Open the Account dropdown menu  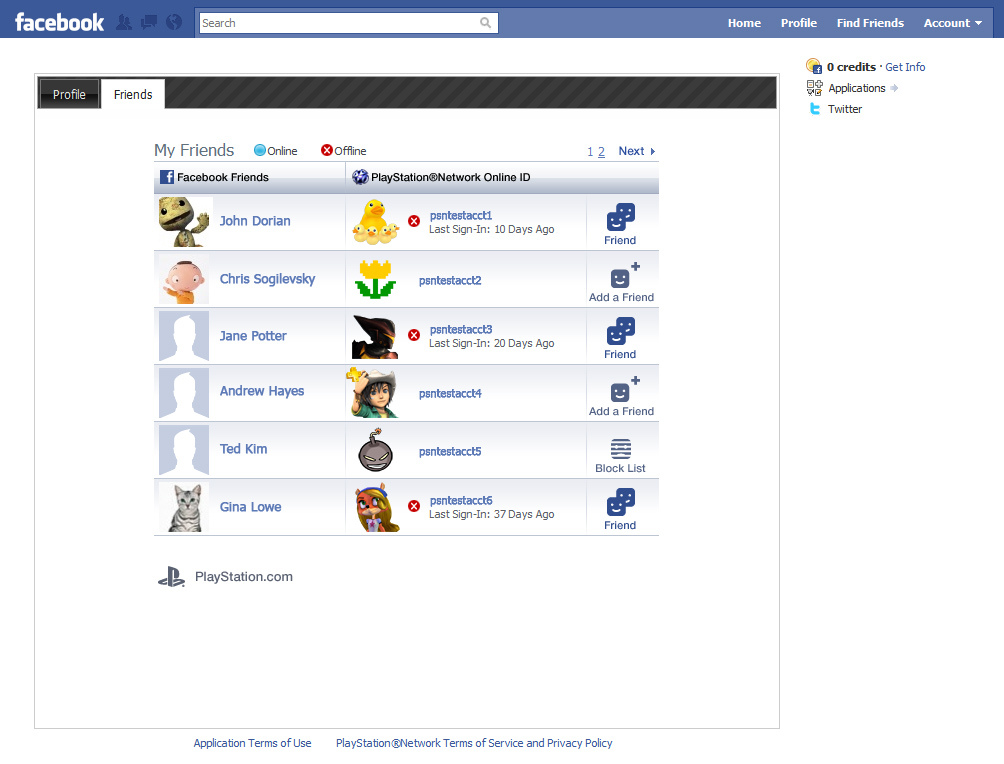click(x=952, y=23)
